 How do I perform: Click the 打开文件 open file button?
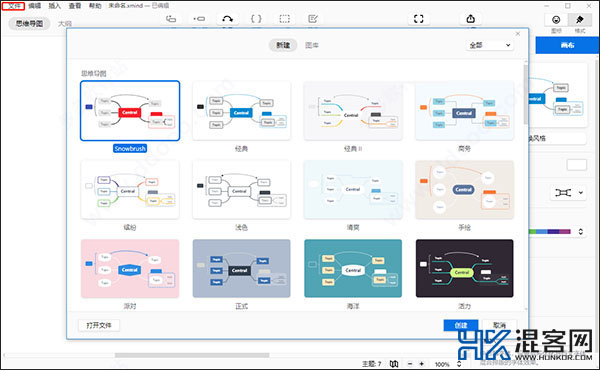pos(99,325)
